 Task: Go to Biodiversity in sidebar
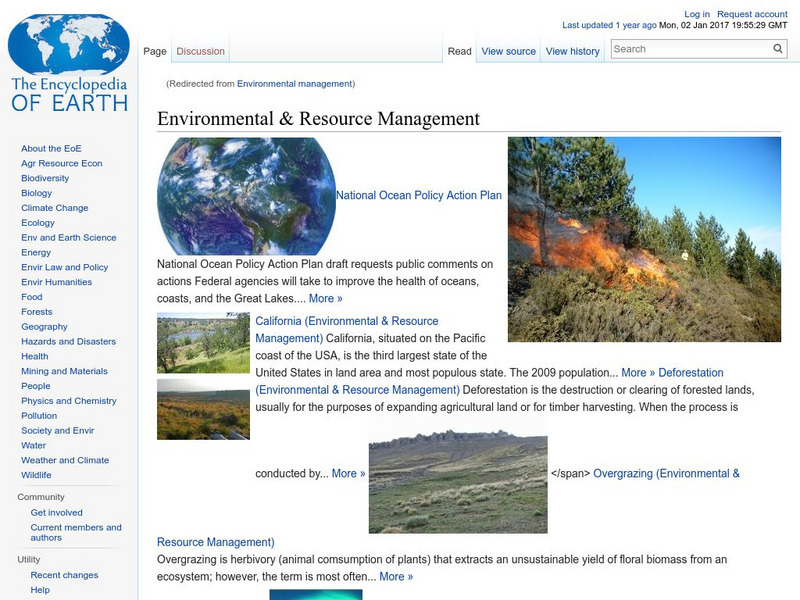(45, 178)
